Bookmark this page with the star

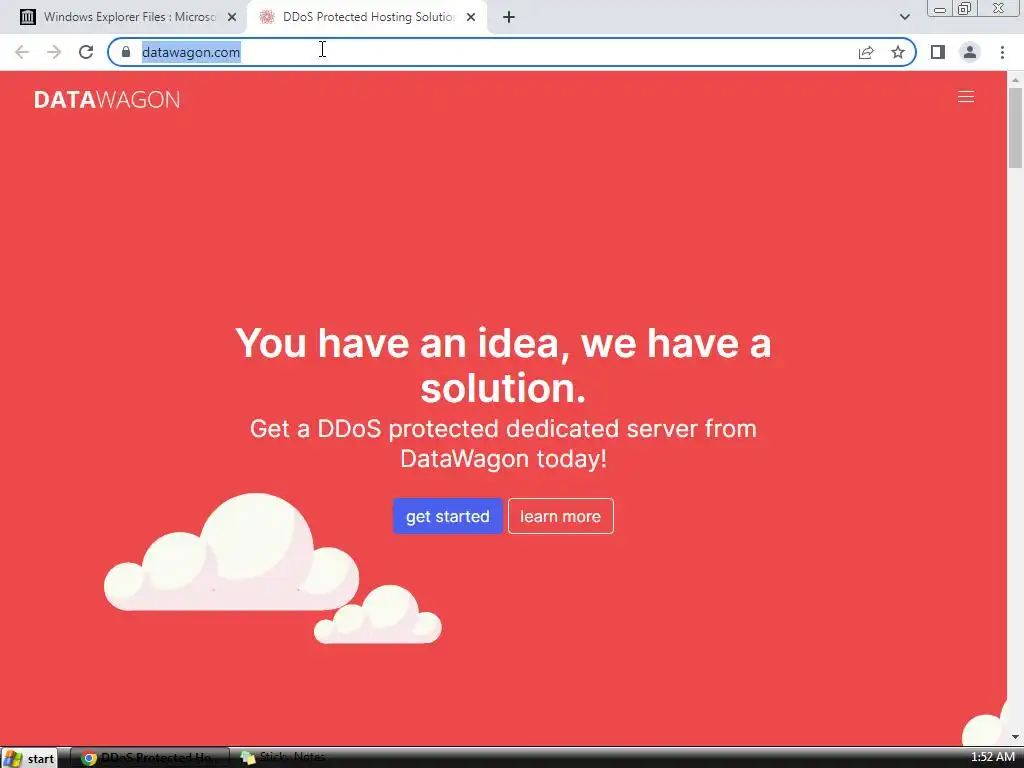coord(898,52)
